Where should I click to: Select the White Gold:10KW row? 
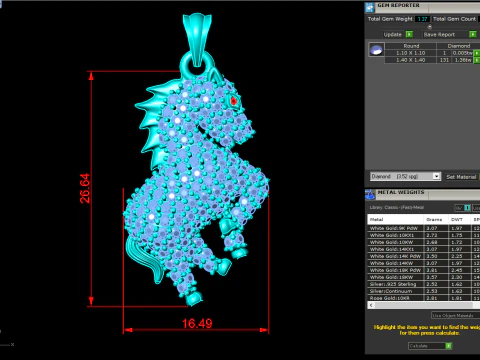click(423, 242)
